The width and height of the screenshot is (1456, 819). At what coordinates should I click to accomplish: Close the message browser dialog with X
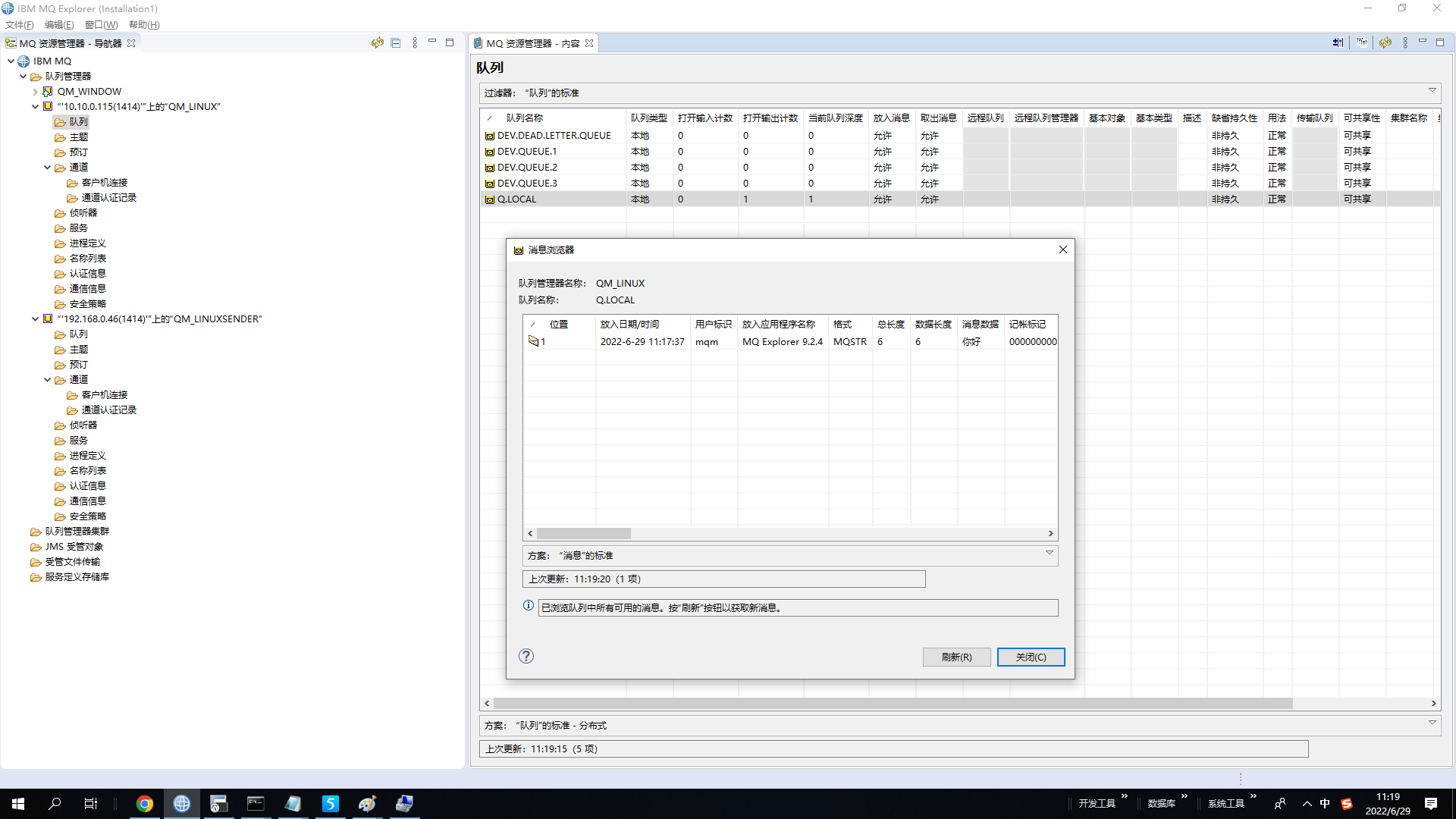click(1063, 249)
